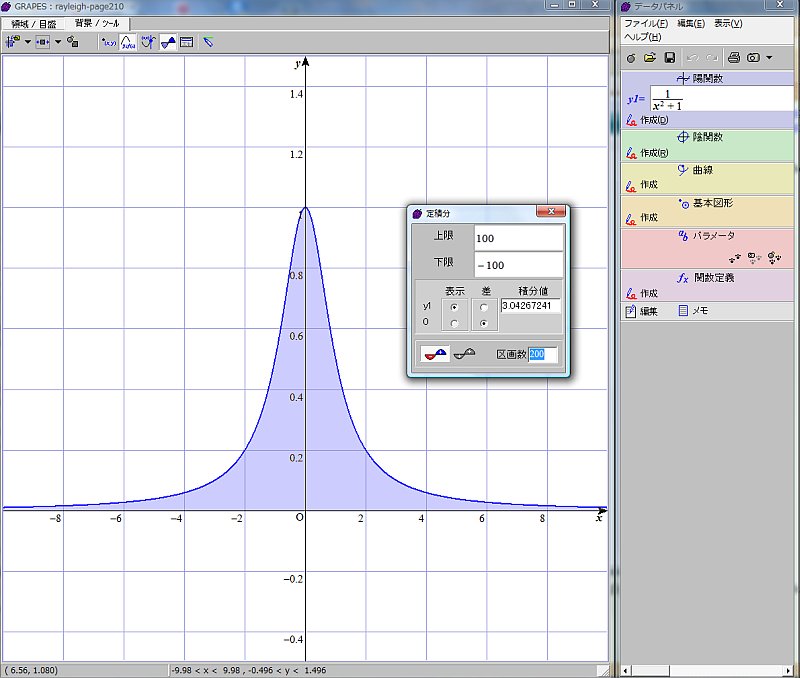Viewport: 800px width, 678px height.
Task: Click the red-blue signed area icon
Action: [x=435, y=354]
